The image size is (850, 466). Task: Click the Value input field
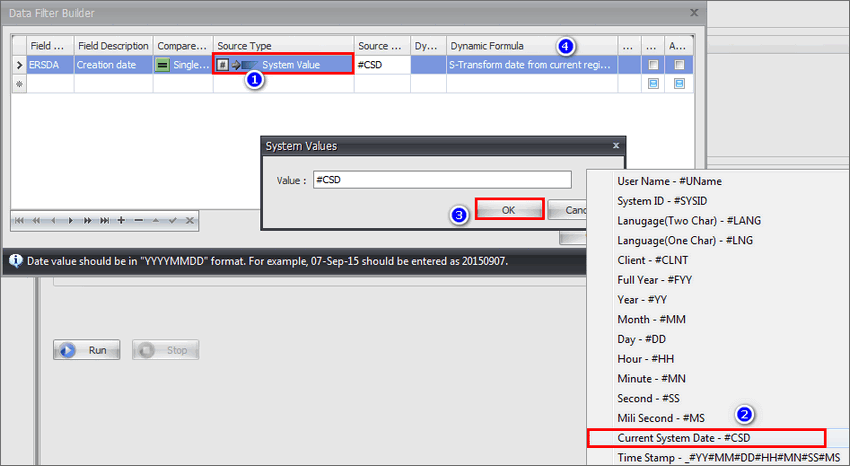pyautogui.click(x=441, y=180)
